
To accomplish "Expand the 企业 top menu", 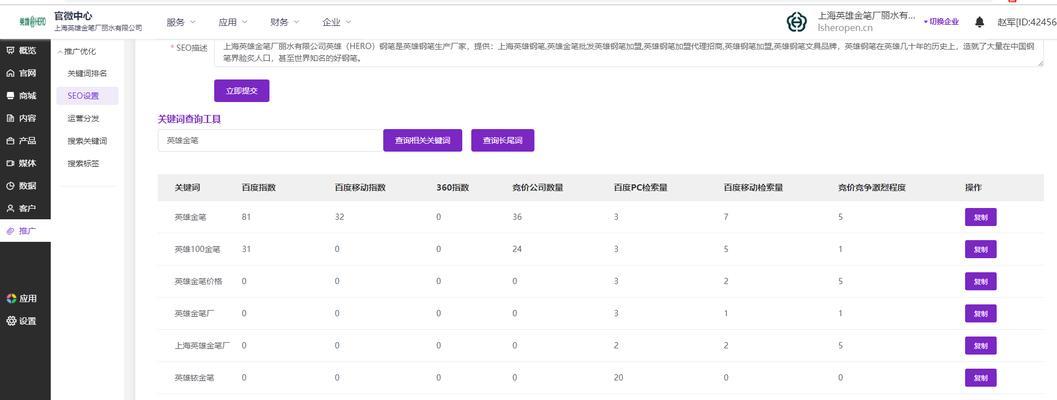I will pyautogui.click(x=336, y=22).
